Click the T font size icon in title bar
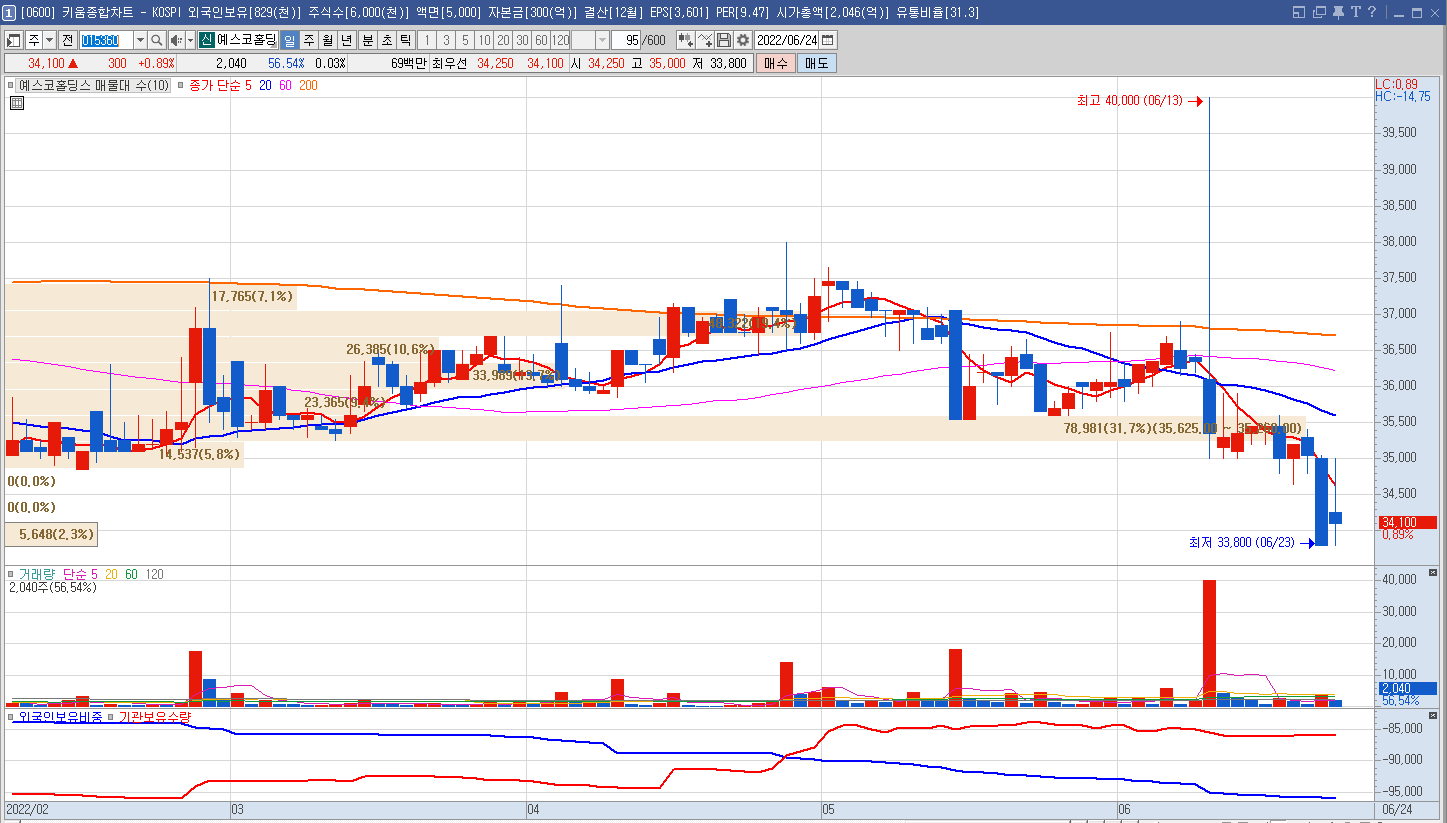Image resolution: width=1447 pixels, height=823 pixels. click(1356, 12)
